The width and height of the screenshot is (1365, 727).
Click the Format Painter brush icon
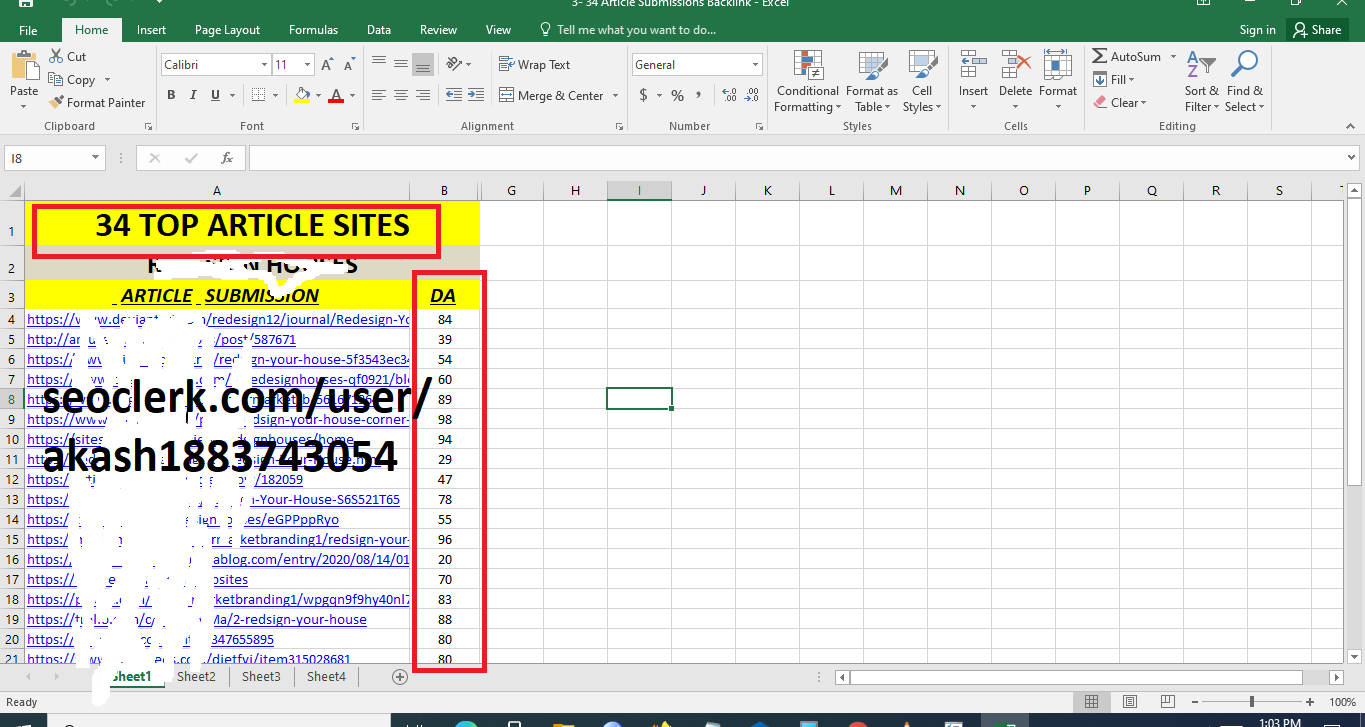[x=56, y=102]
